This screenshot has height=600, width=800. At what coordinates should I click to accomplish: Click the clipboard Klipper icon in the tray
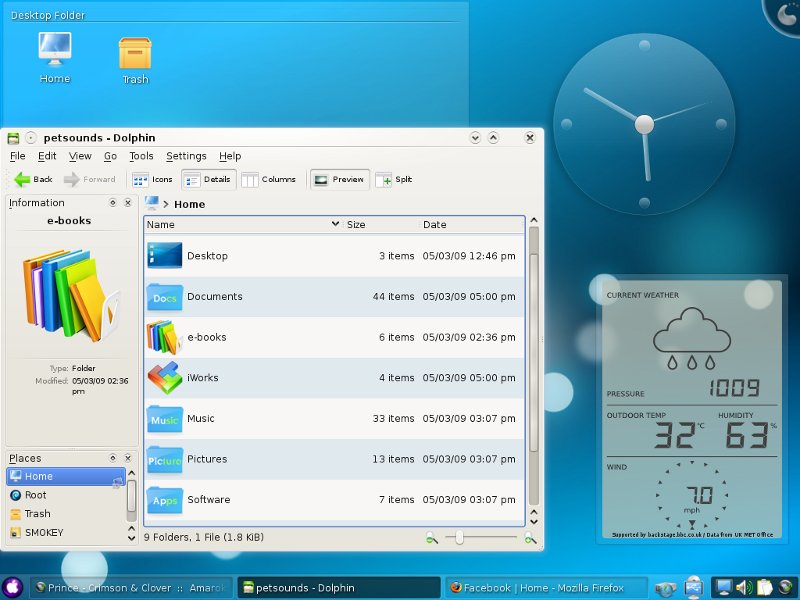pyautogui.click(x=763, y=587)
